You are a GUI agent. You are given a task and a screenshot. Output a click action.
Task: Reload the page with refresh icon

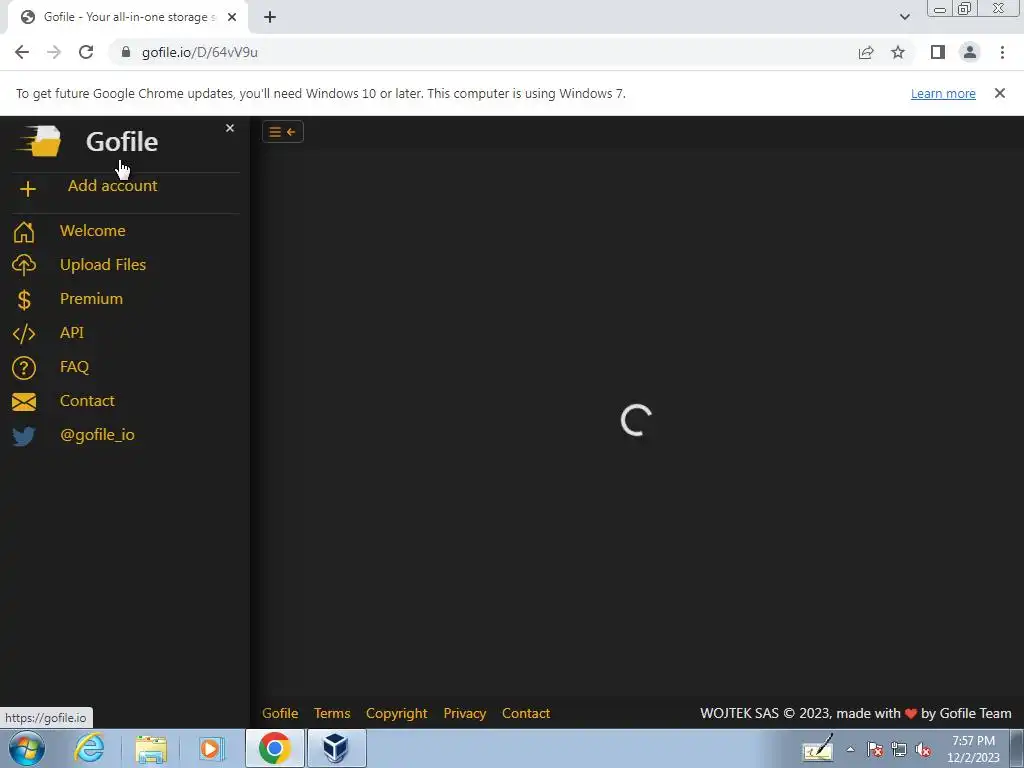pyautogui.click(x=86, y=52)
